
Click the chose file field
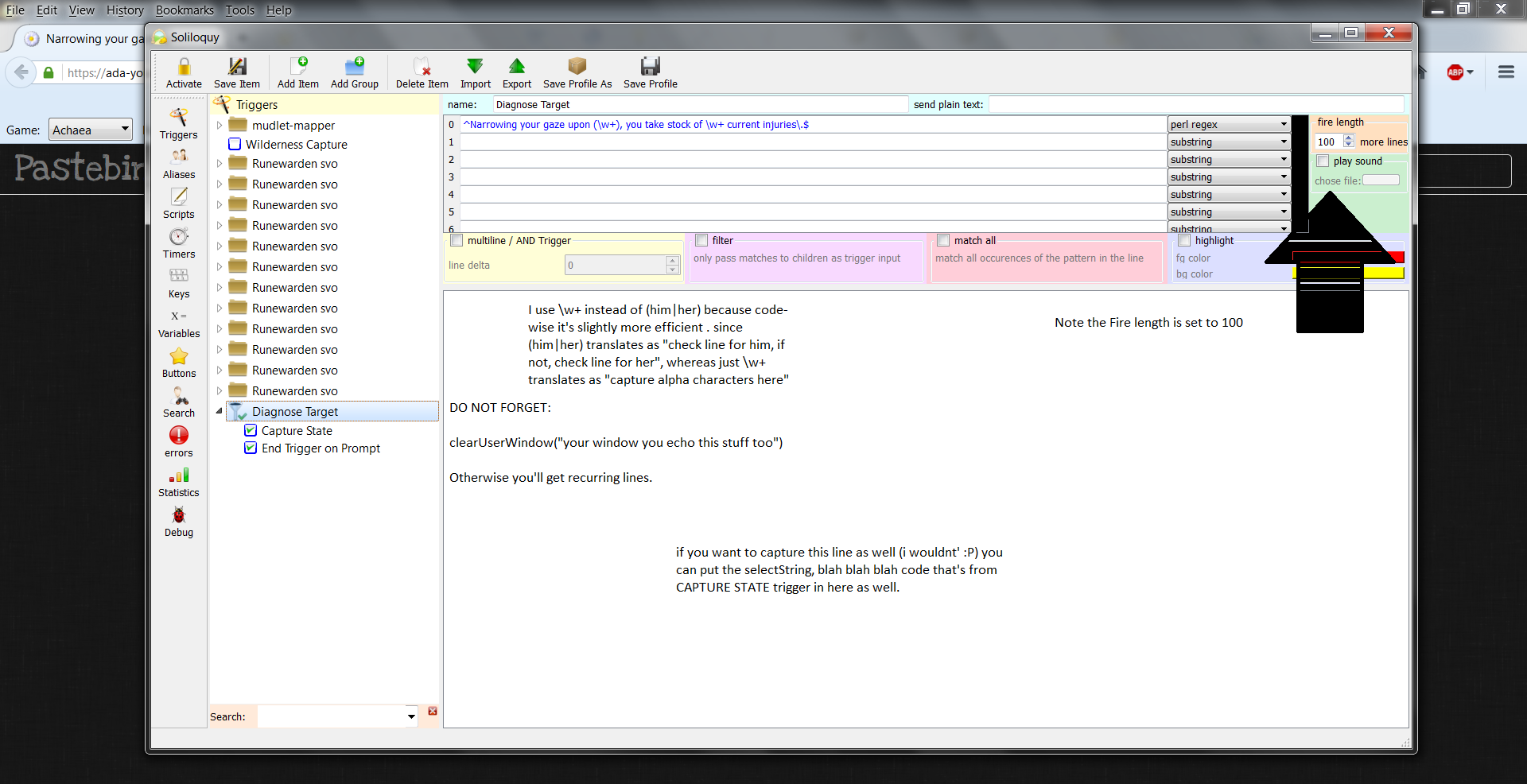tap(1381, 180)
